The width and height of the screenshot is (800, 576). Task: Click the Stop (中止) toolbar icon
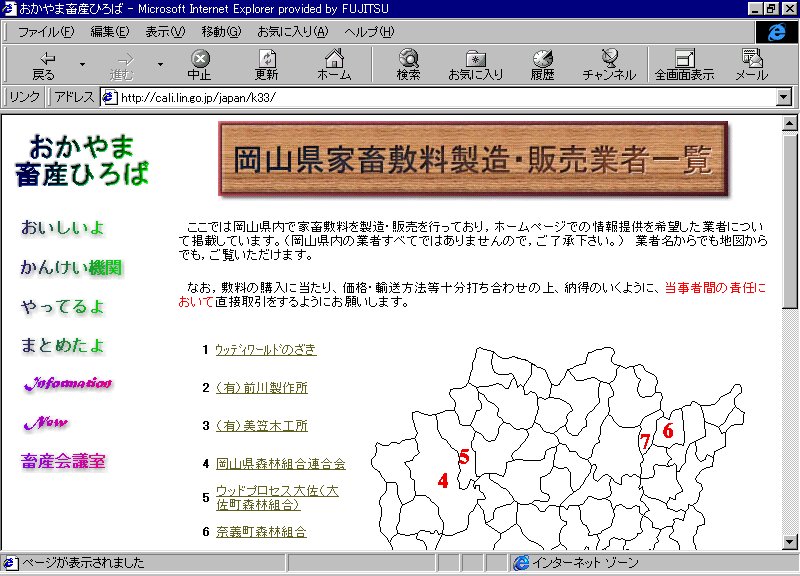[x=200, y=64]
